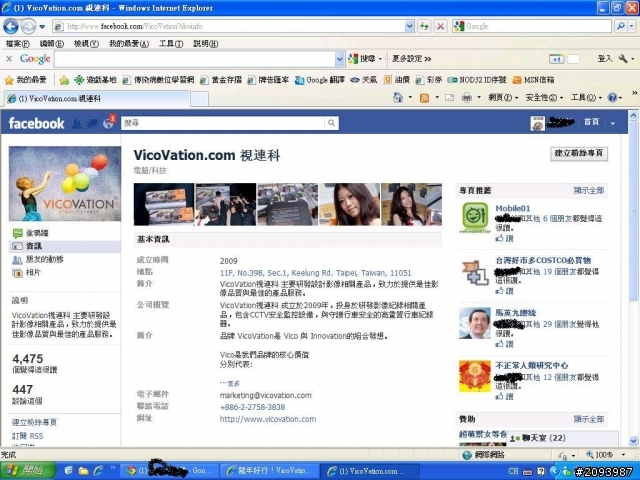Viewport: 640px width, 480px height.
Task: Click the VicoVation profile picture
Action: pyautogui.click(x=65, y=184)
